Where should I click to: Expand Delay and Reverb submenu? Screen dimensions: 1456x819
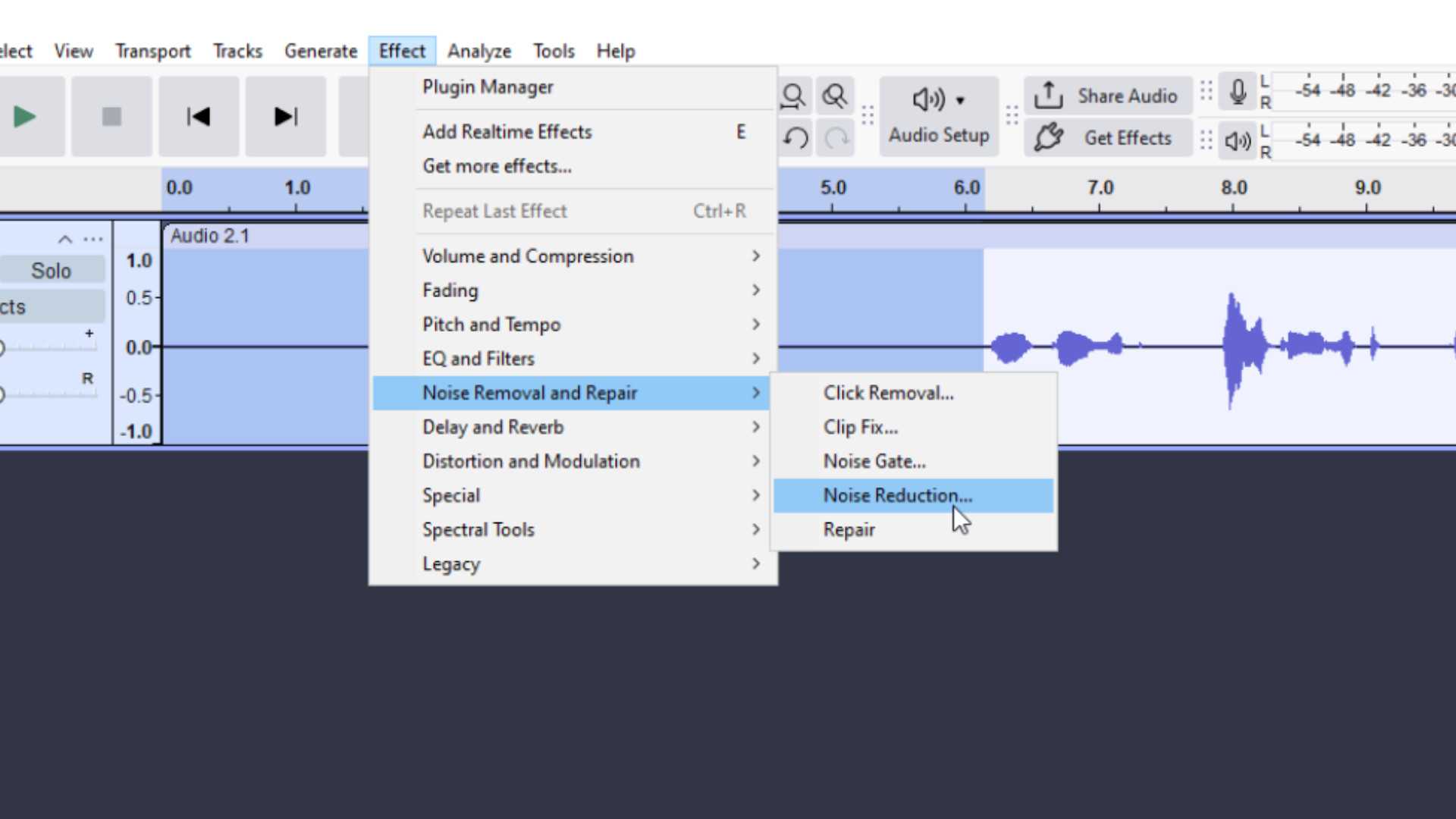[x=573, y=427]
